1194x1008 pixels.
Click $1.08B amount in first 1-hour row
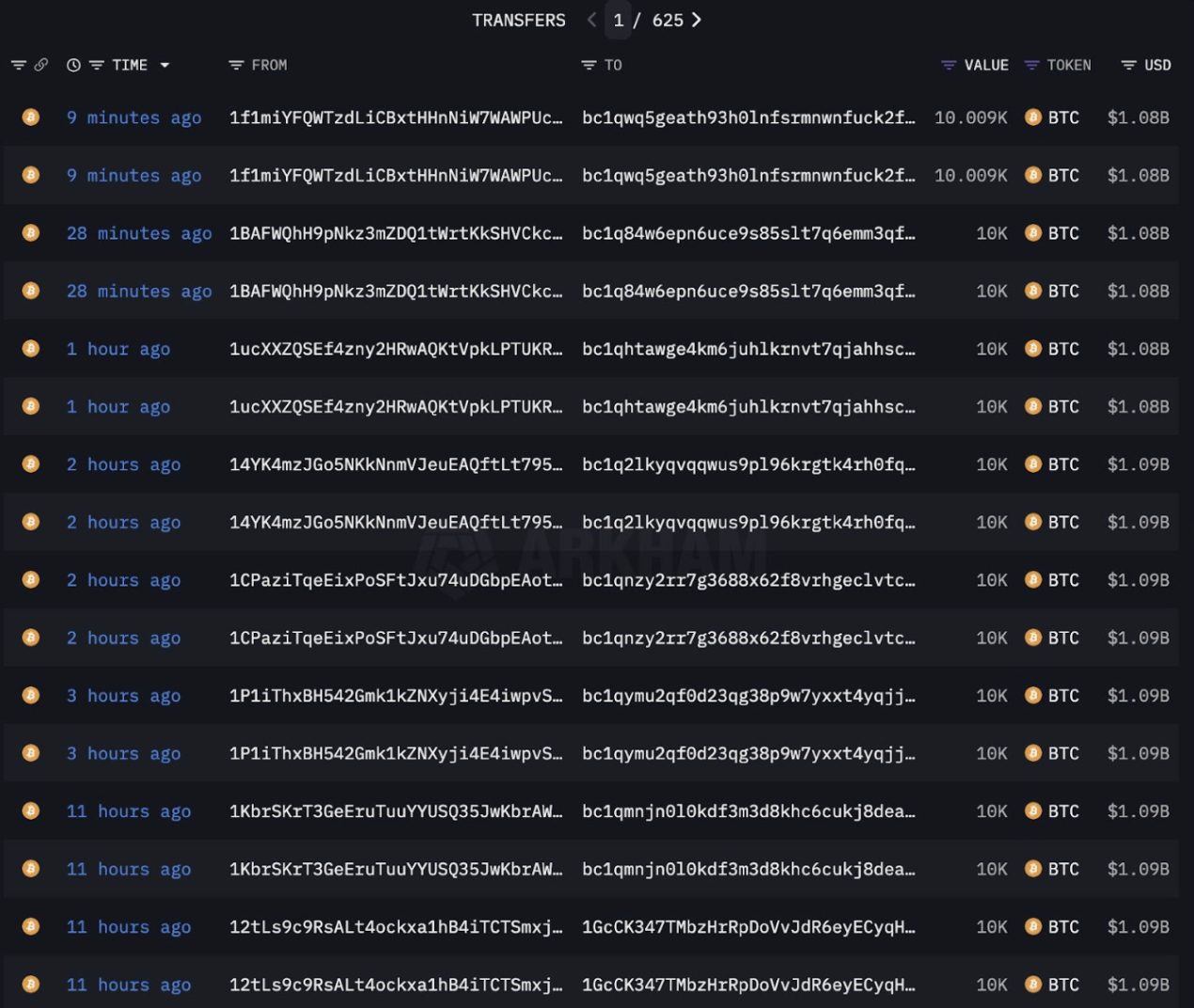coord(1139,349)
